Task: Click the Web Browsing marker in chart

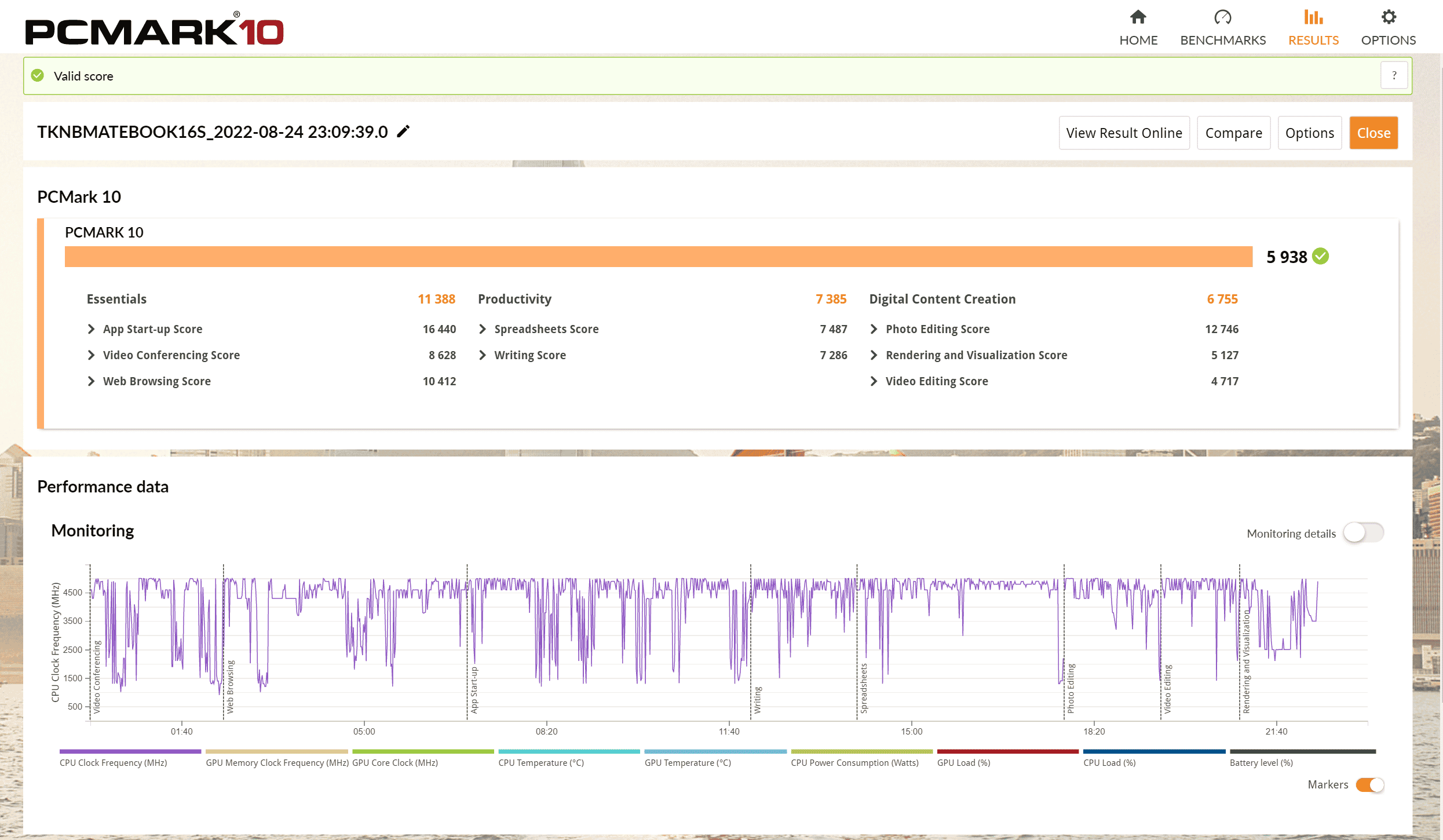Action: [x=230, y=686]
